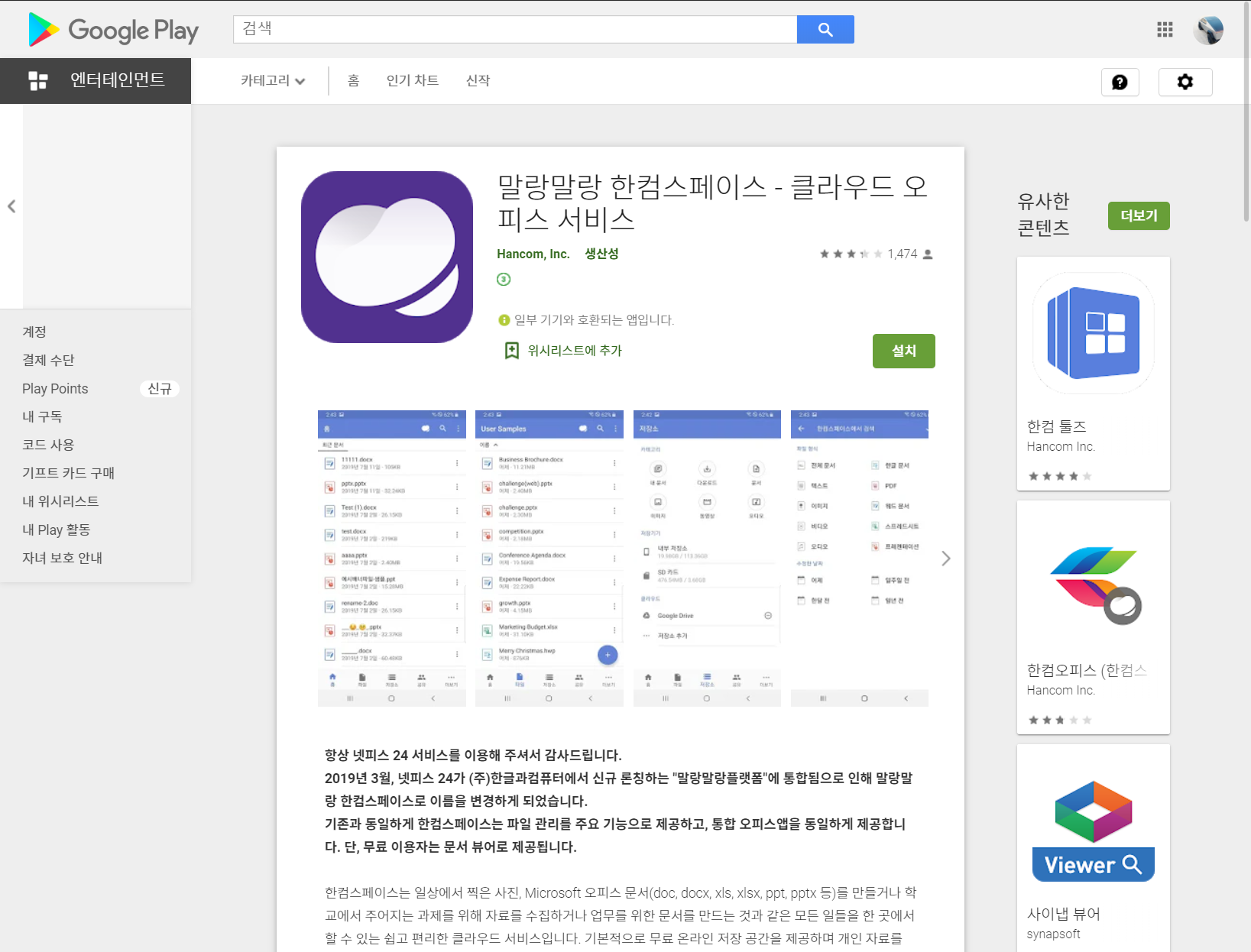Collapse sidebar with left chevron arrow
Viewport: 1251px width, 952px height.
point(11,206)
